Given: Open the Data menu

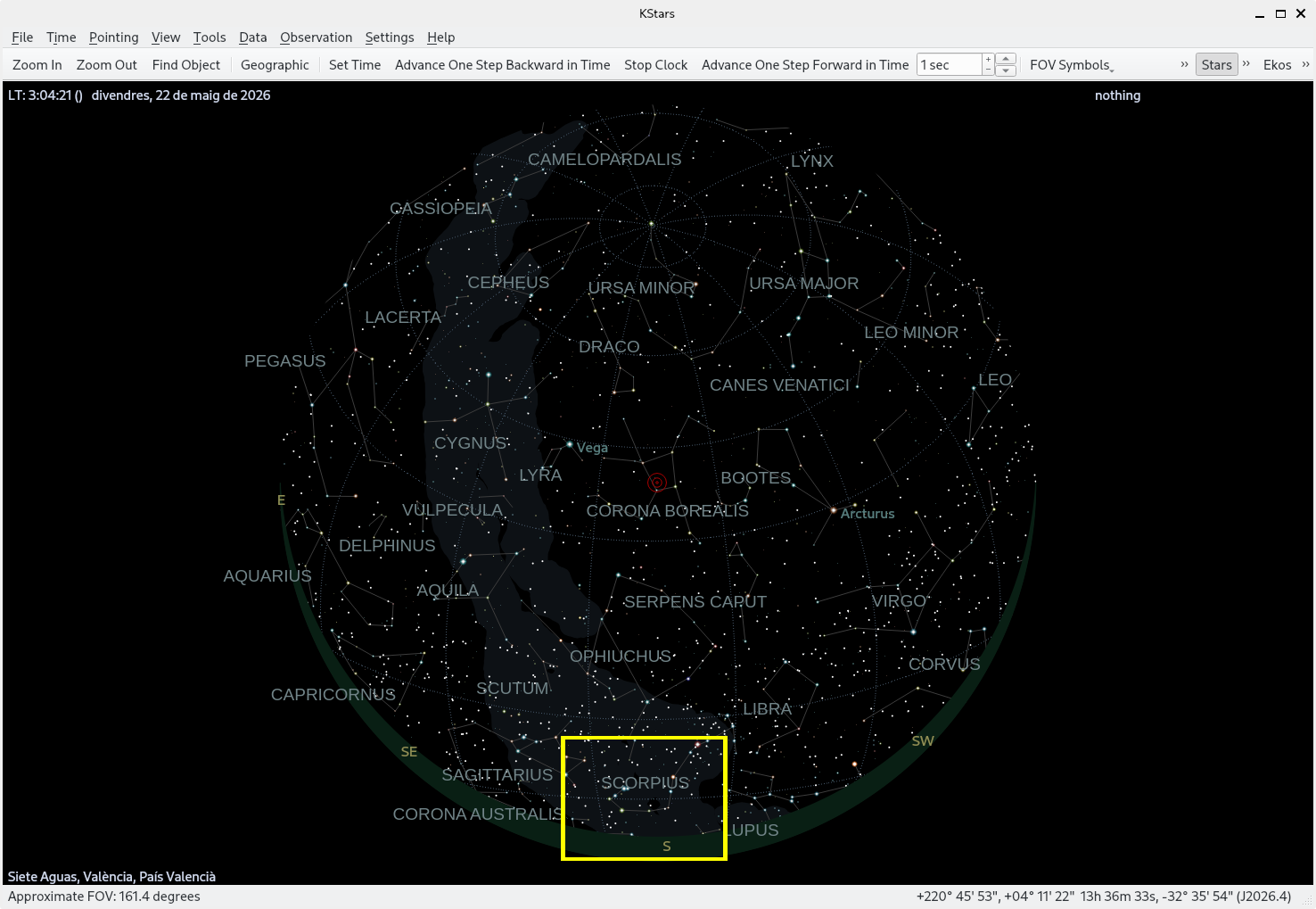Looking at the screenshot, I should pos(252,37).
